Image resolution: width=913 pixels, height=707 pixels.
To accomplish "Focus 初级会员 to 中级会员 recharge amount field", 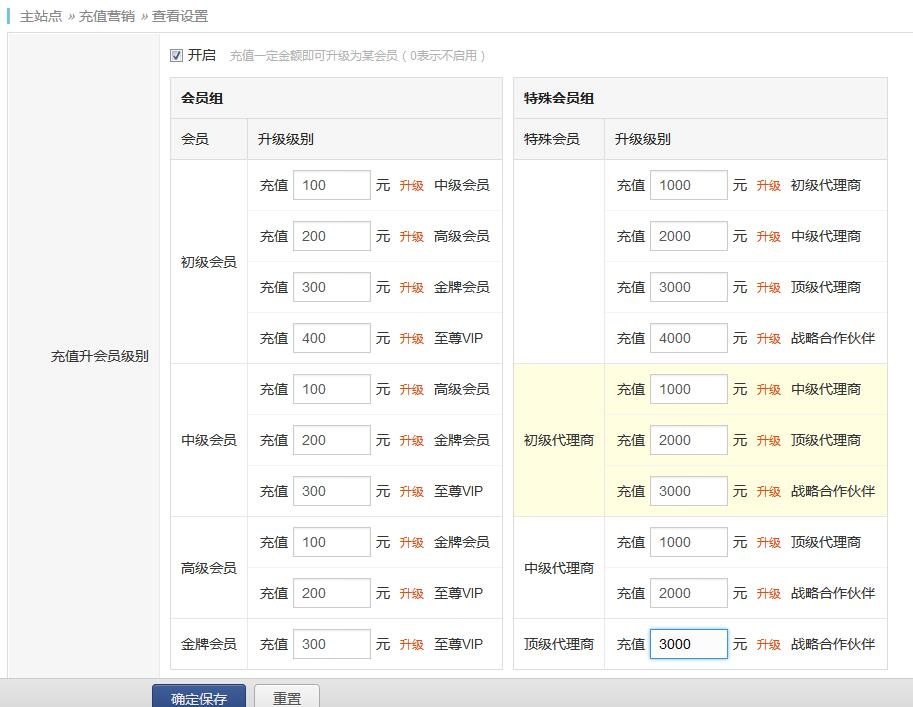I will pyautogui.click(x=331, y=185).
